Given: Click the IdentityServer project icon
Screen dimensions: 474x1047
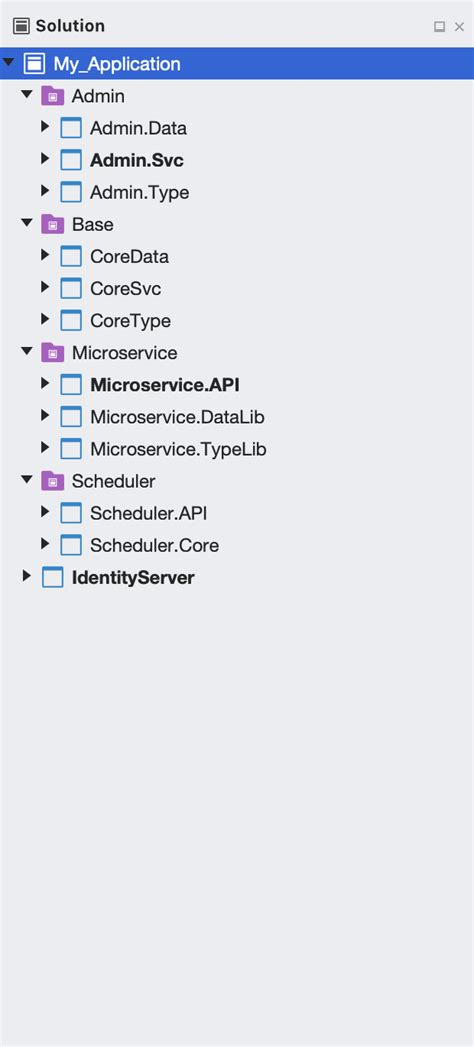Looking at the screenshot, I should coord(53,577).
